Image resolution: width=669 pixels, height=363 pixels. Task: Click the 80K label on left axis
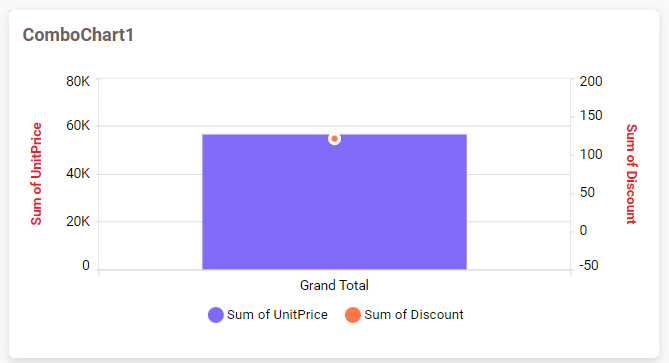point(78,81)
